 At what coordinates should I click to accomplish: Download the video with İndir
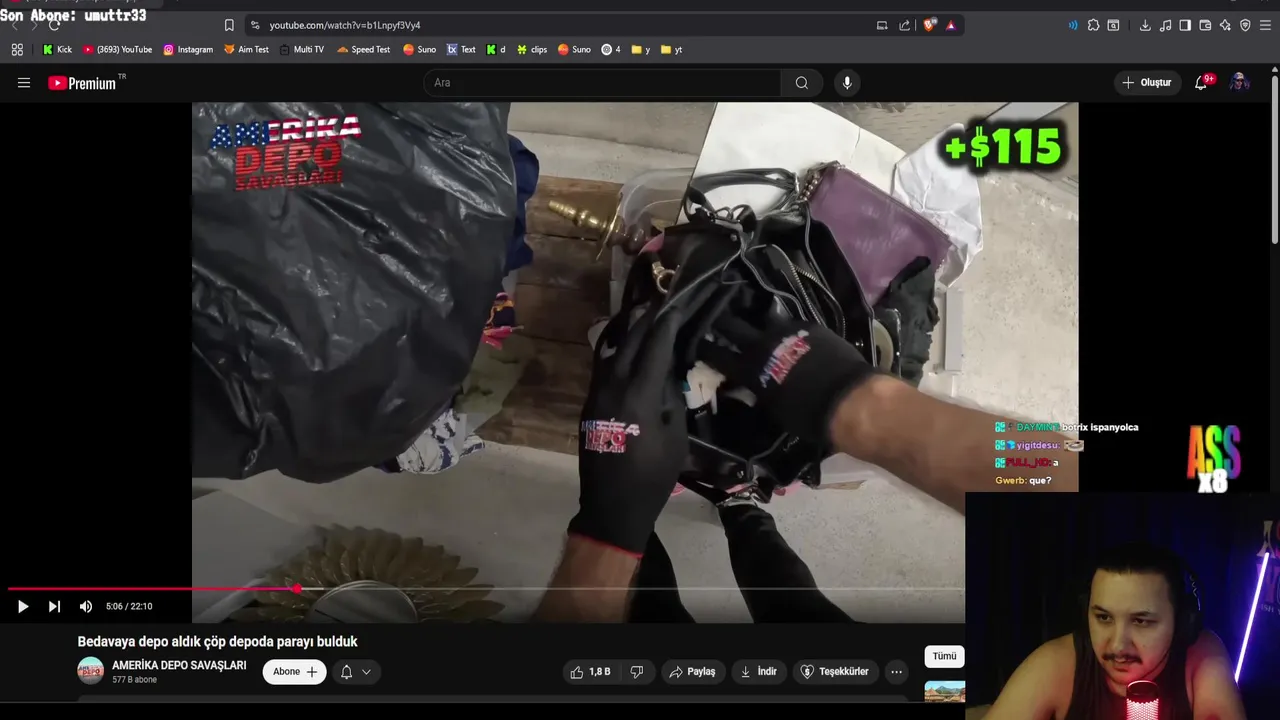pos(758,672)
